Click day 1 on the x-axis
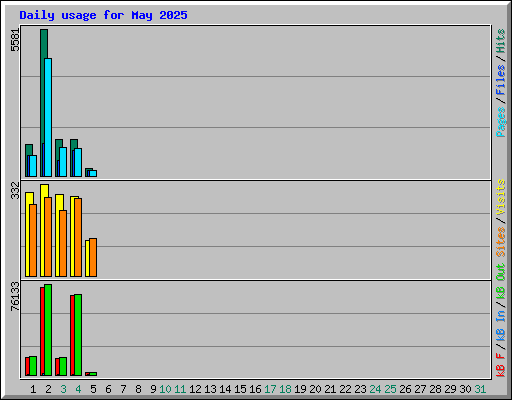 (33, 389)
